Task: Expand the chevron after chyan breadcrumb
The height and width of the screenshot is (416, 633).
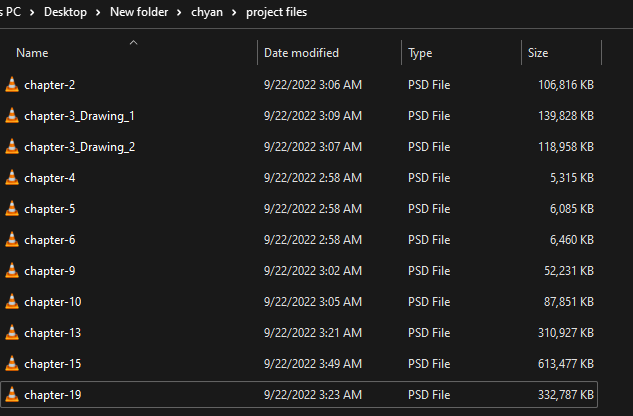Action: 236,12
